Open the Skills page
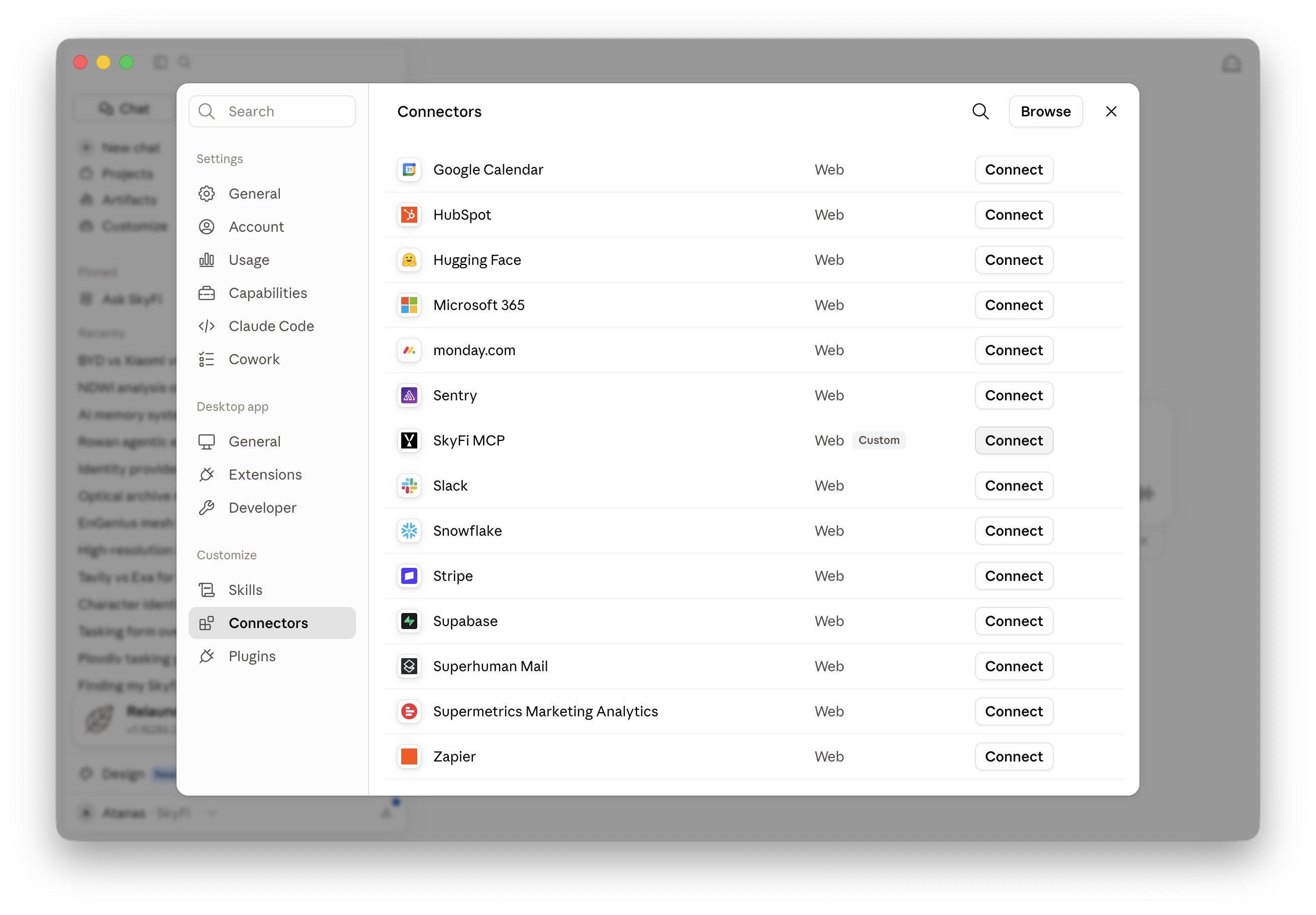Image resolution: width=1316 pixels, height=915 pixels. click(x=272, y=590)
